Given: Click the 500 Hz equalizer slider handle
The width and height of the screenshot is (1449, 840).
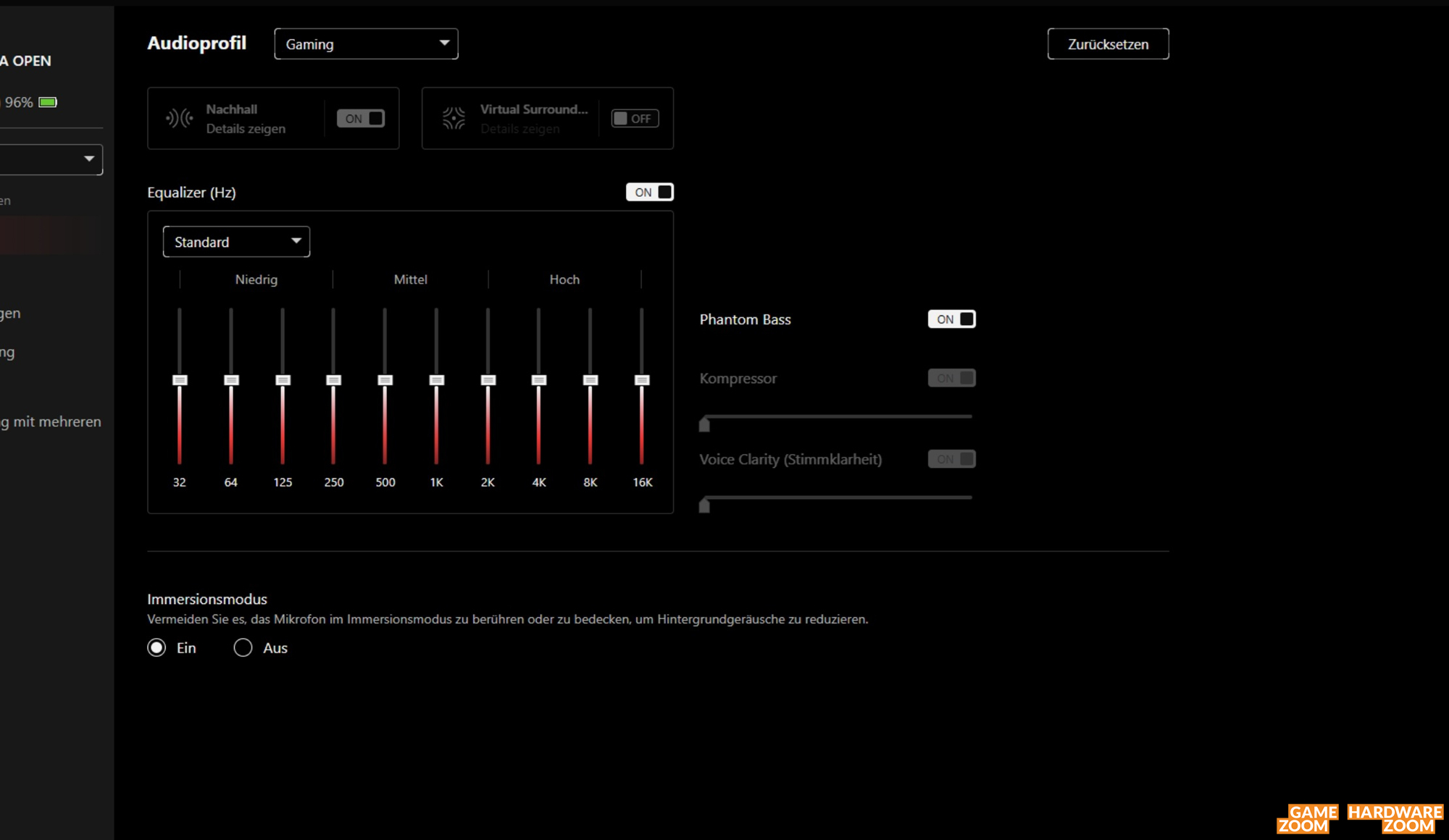Looking at the screenshot, I should 385,380.
